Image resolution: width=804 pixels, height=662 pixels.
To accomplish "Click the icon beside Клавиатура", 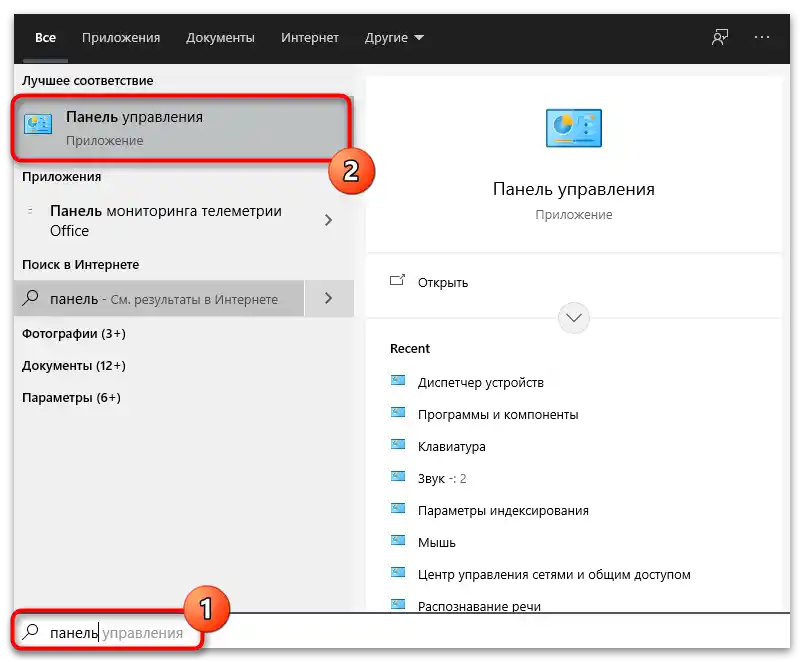I will click(x=398, y=445).
